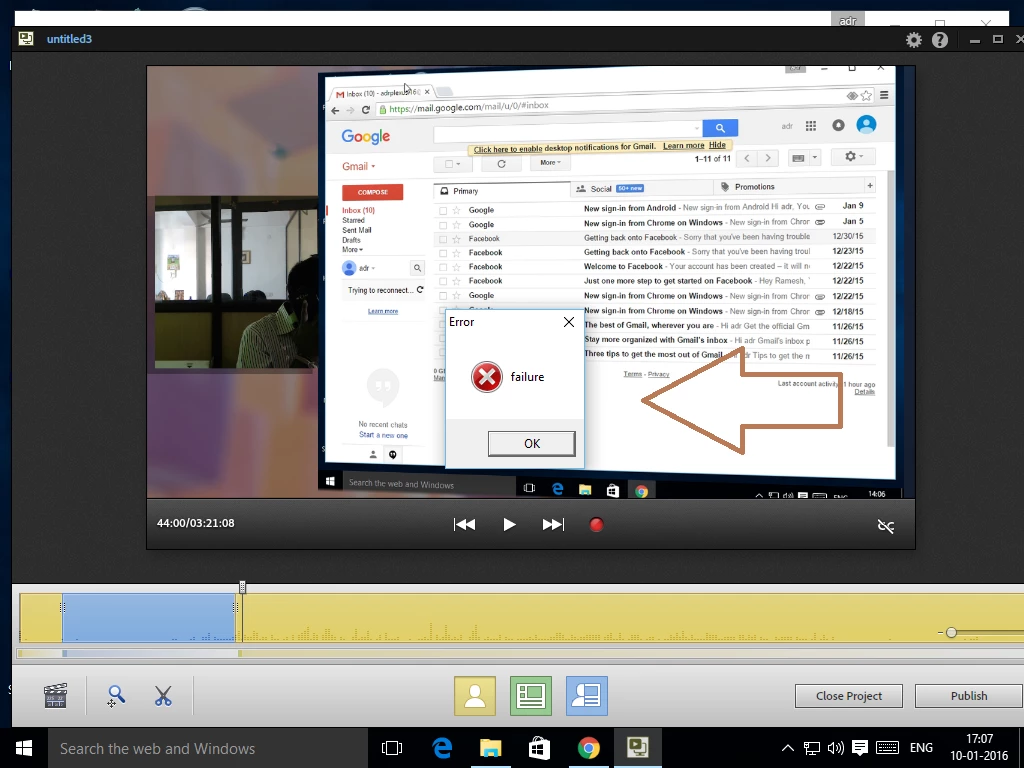Add a new Gmail inbox tab with plus

pos(869,185)
